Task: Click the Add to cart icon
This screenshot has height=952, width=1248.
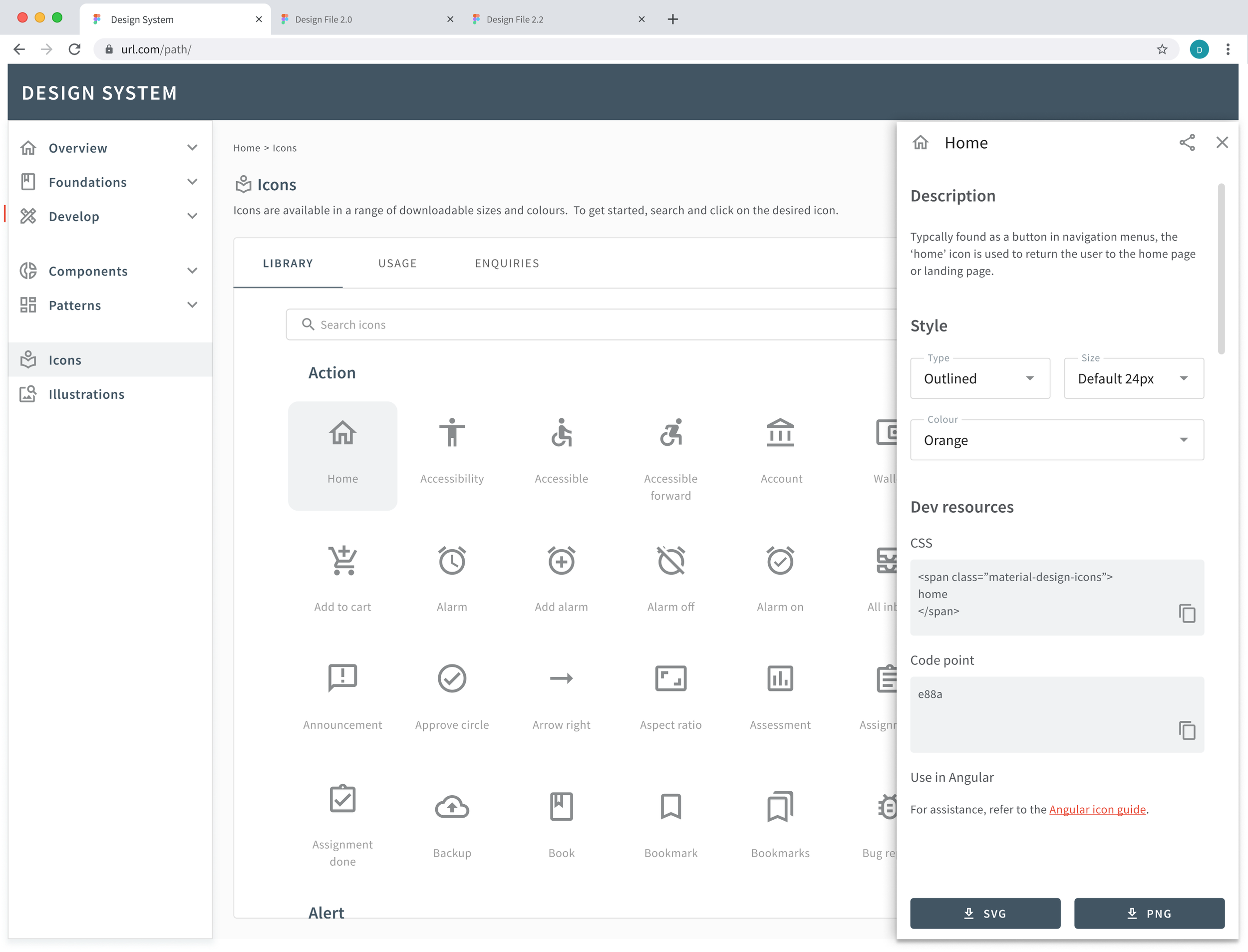Action: (342, 574)
